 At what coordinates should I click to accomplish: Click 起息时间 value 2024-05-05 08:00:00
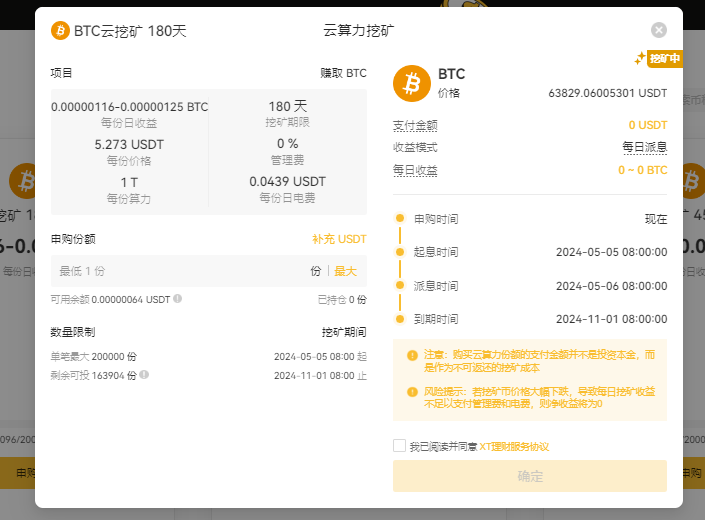coord(611,252)
